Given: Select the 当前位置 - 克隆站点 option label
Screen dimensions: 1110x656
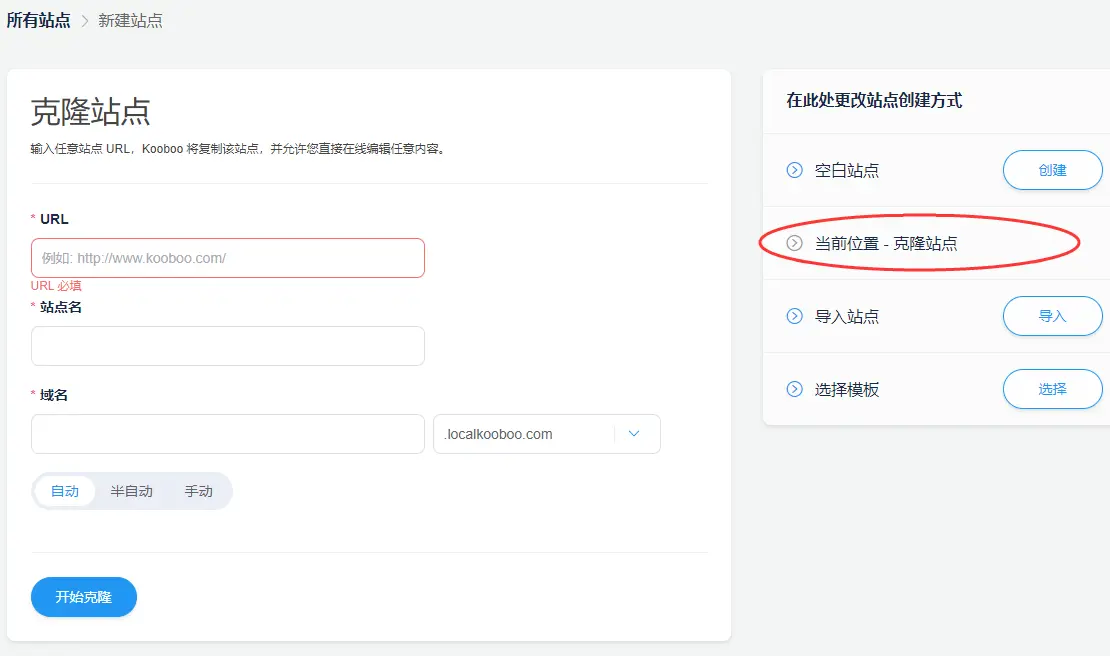Looking at the screenshot, I should 886,243.
